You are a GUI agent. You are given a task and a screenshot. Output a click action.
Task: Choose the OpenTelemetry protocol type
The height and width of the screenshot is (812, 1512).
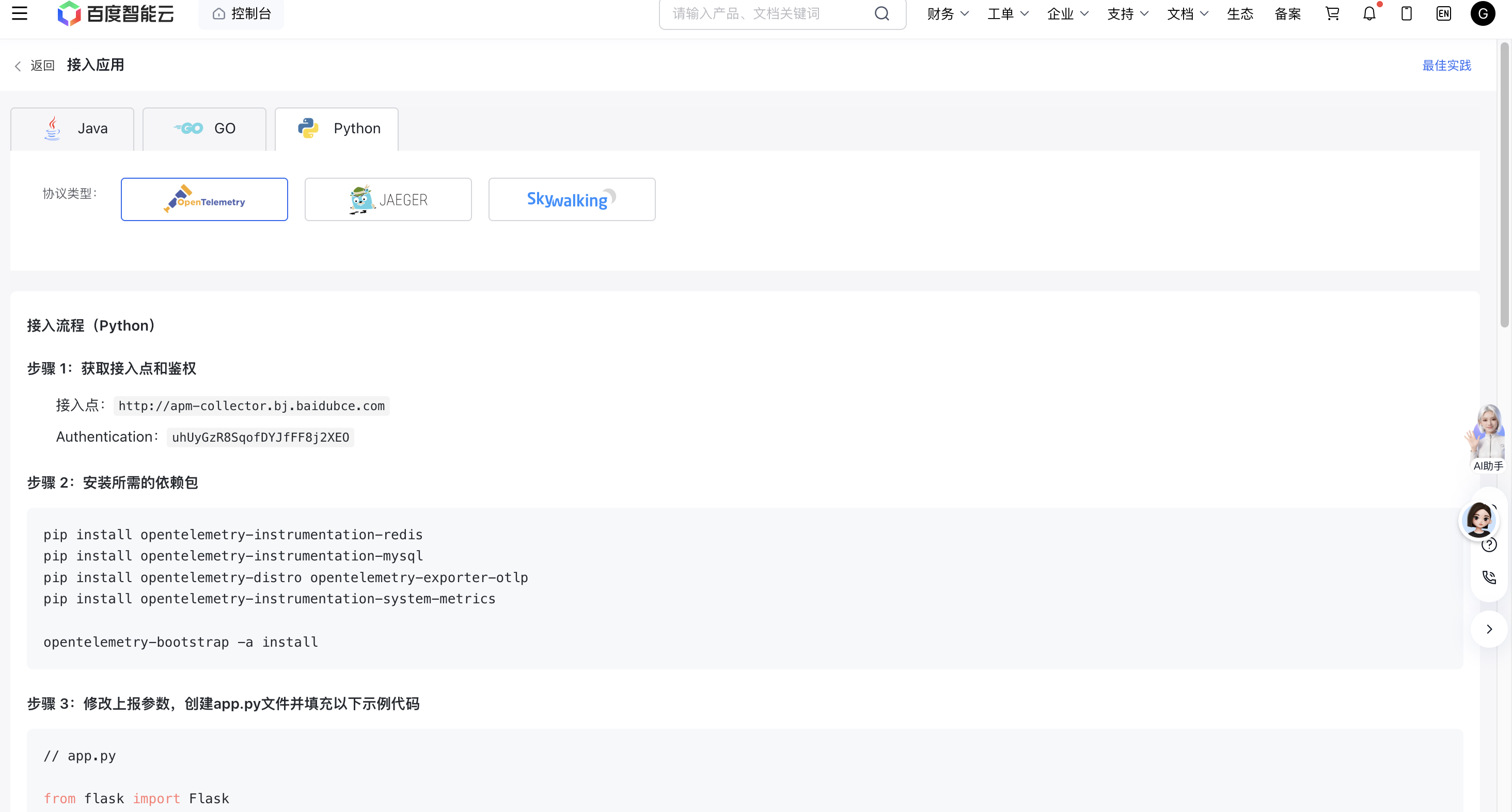pos(204,199)
